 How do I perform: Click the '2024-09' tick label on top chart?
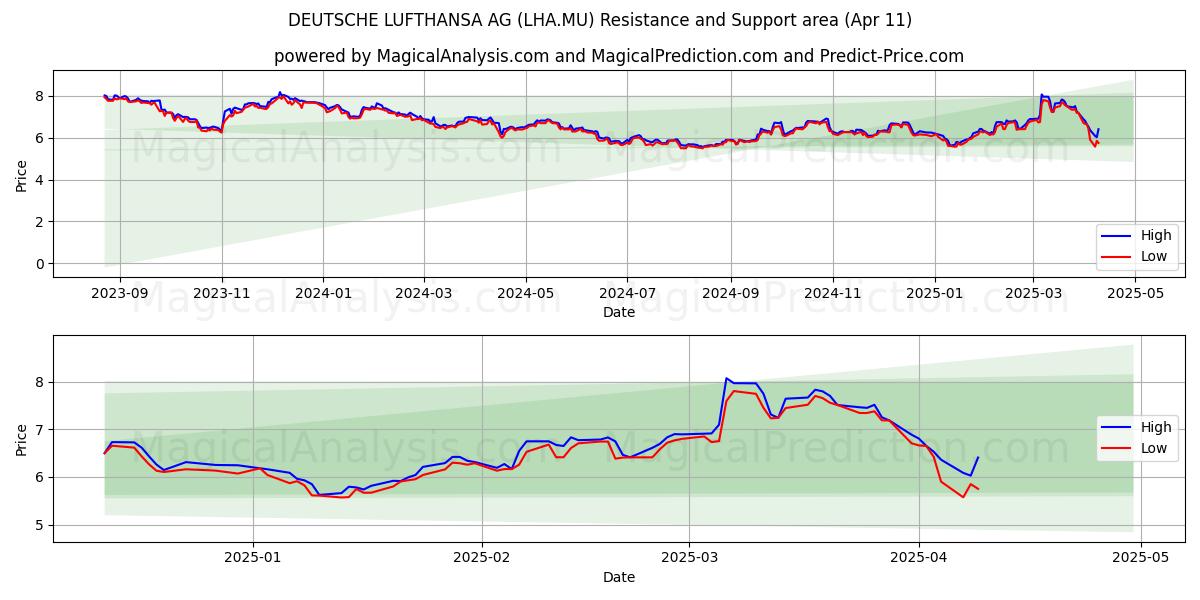pyautogui.click(x=730, y=293)
